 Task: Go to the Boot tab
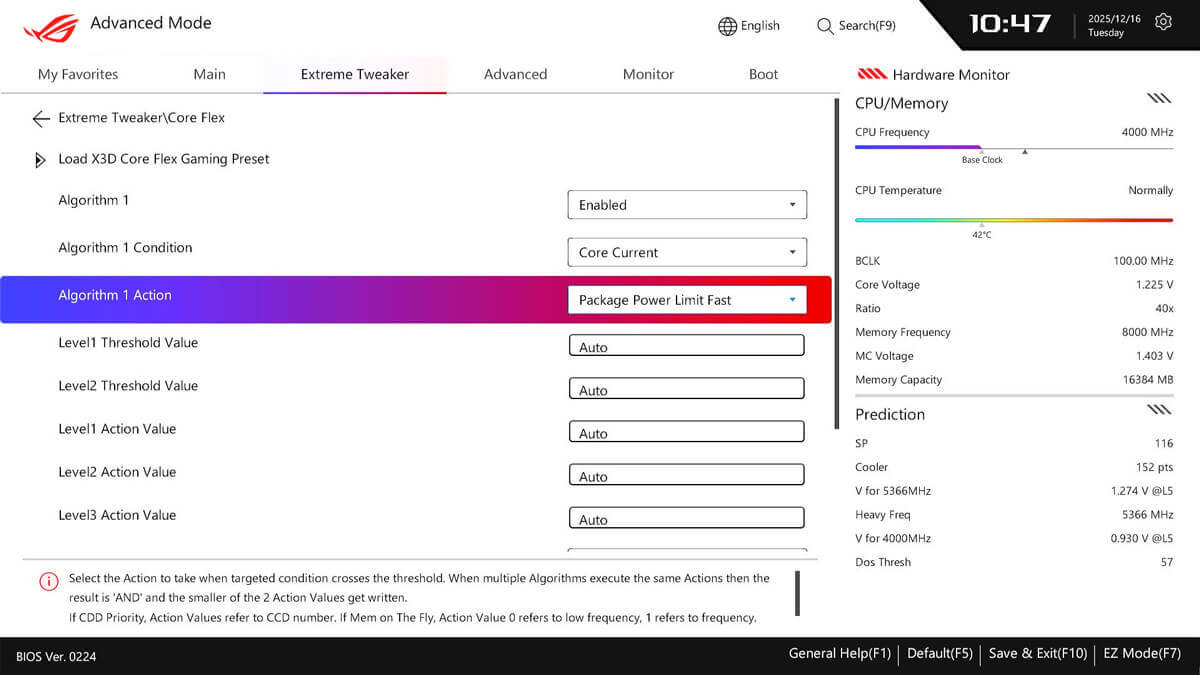[x=763, y=74]
